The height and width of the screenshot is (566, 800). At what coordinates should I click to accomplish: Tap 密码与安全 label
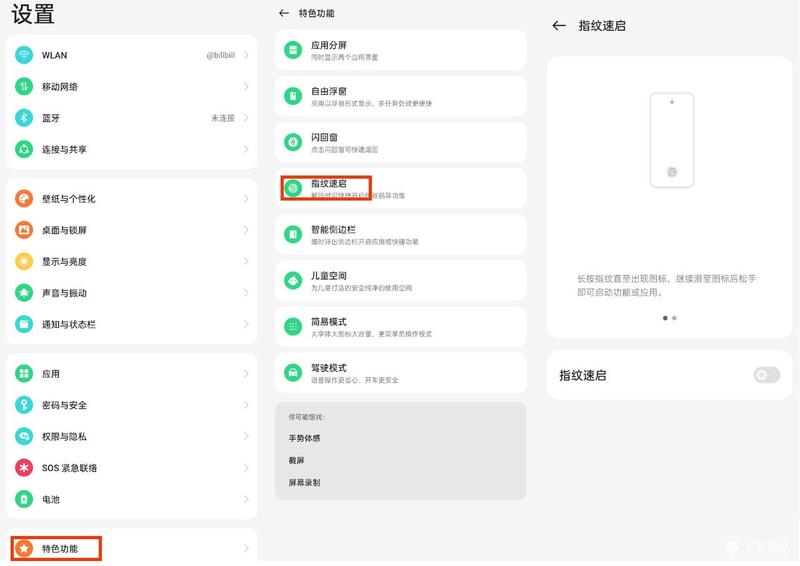tap(64, 405)
